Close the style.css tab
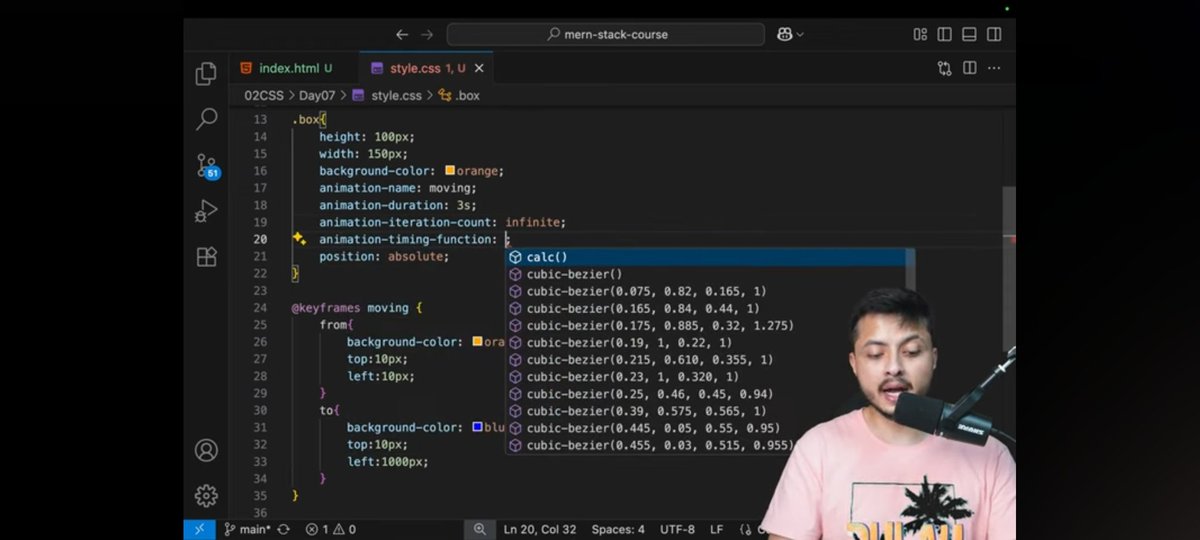Screen dimensions: 1200x540 [x=480, y=68]
